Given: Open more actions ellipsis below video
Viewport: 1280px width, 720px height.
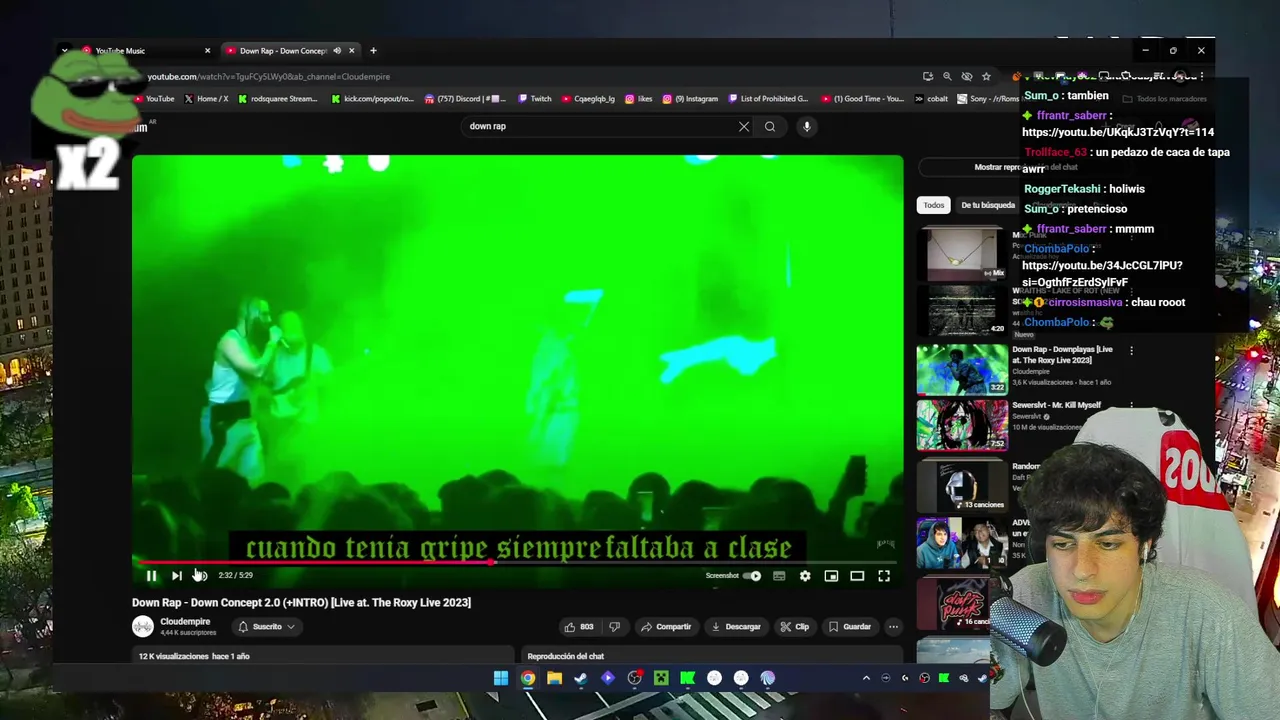Looking at the screenshot, I should [893, 627].
